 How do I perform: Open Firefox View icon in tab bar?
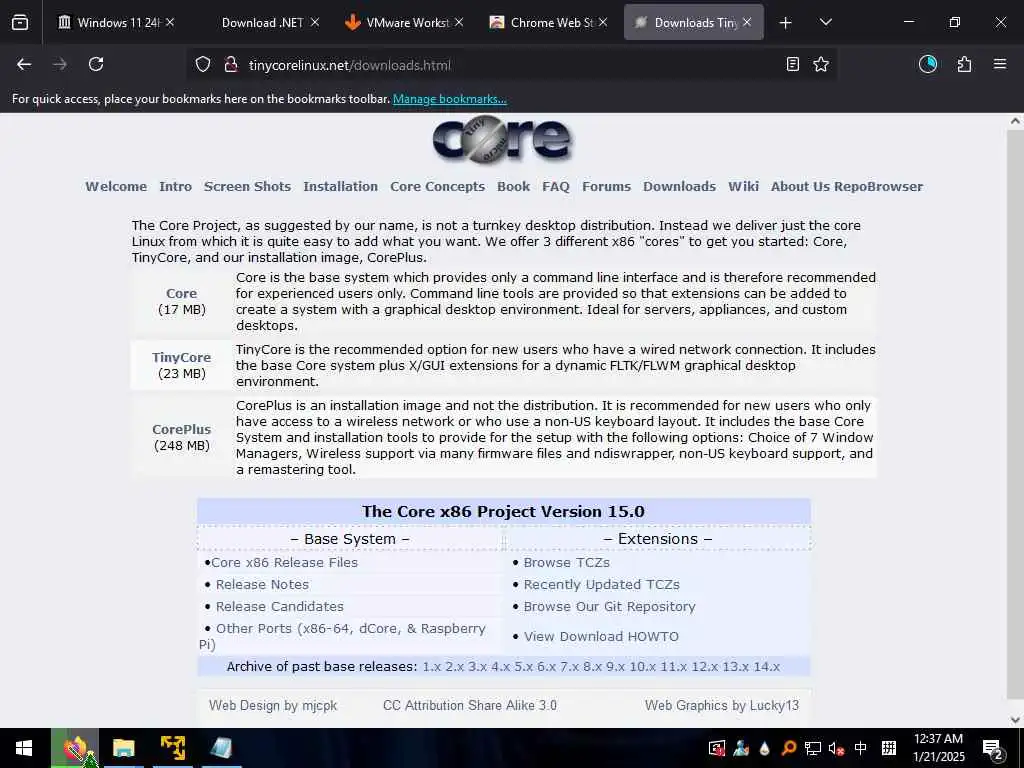coord(20,22)
